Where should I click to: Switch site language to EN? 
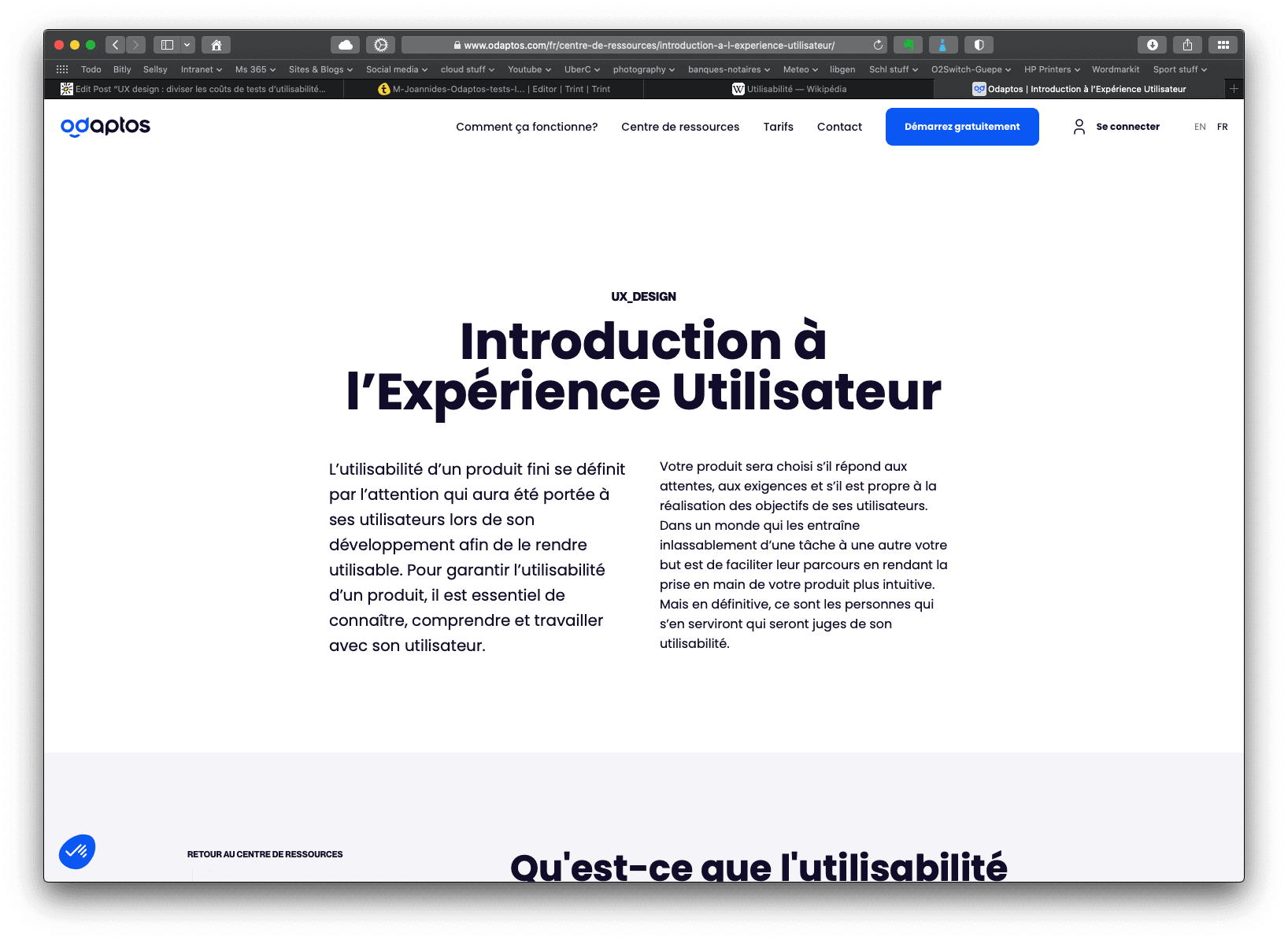[x=1200, y=127]
